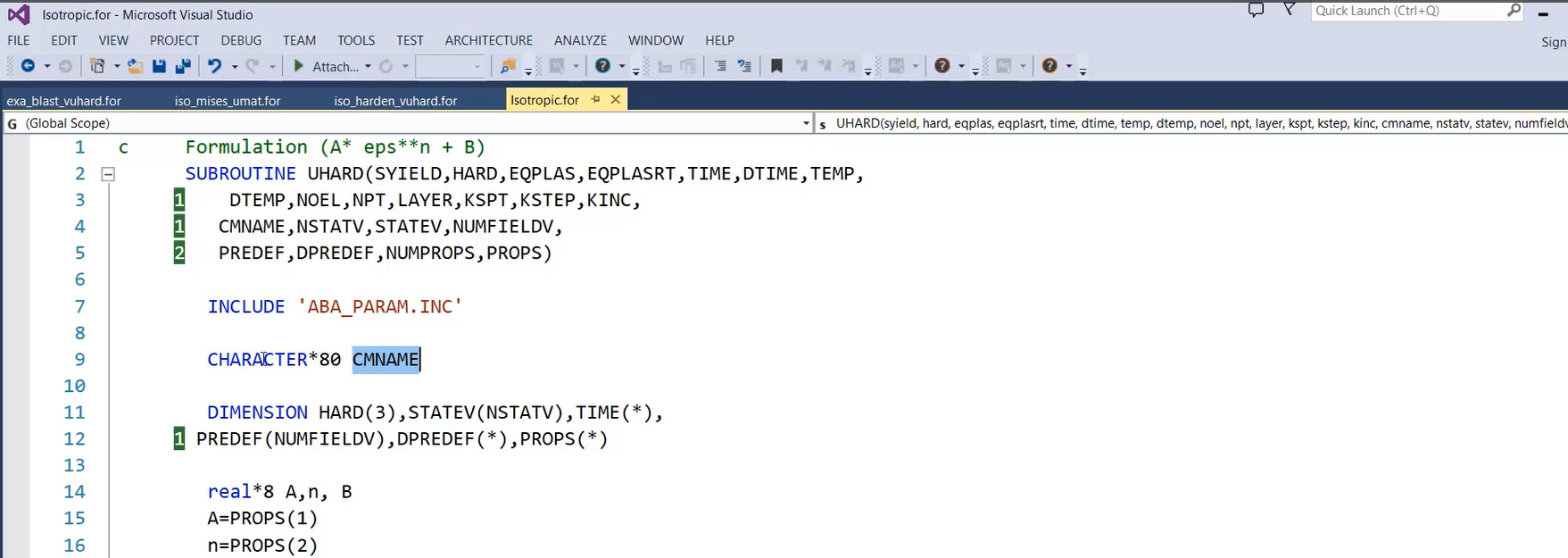Open the VIEW menu
Image resolution: width=1568 pixels, height=558 pixels.
(x=113, y=40)
